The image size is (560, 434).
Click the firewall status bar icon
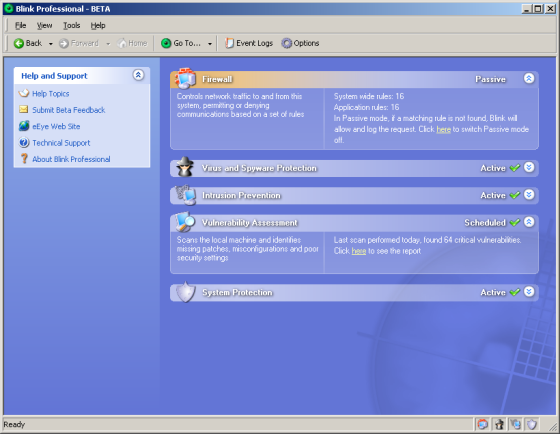click(x=482, y=424)
